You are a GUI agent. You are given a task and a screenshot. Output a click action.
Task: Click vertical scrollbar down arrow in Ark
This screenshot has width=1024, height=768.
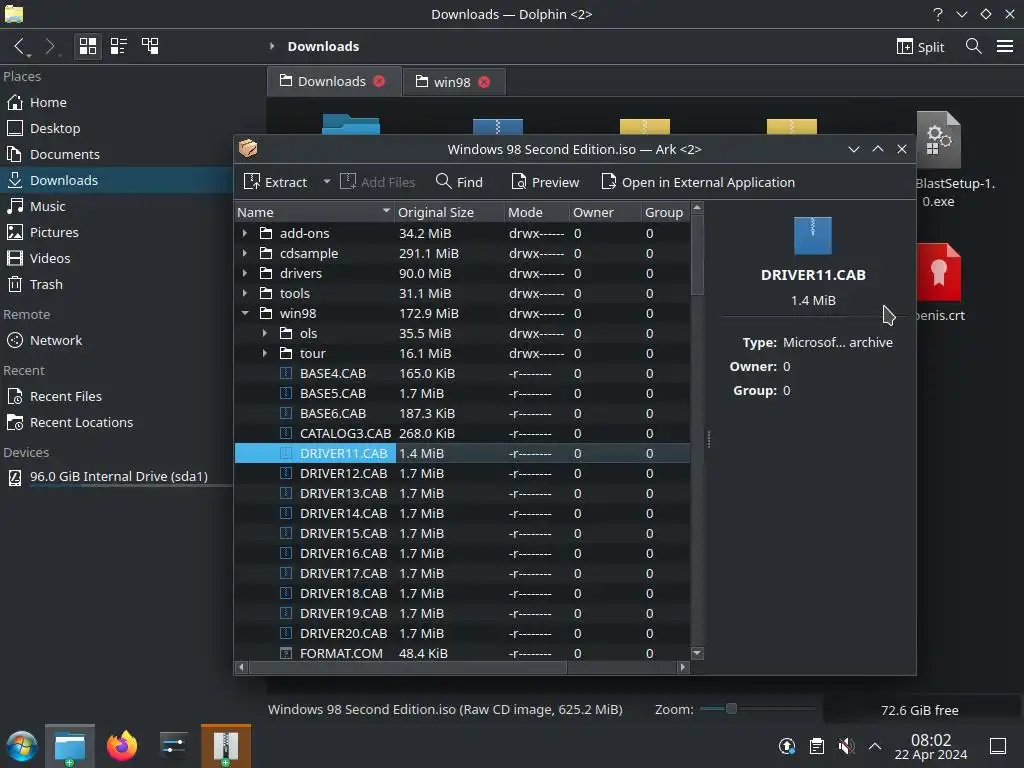(697, 653)
